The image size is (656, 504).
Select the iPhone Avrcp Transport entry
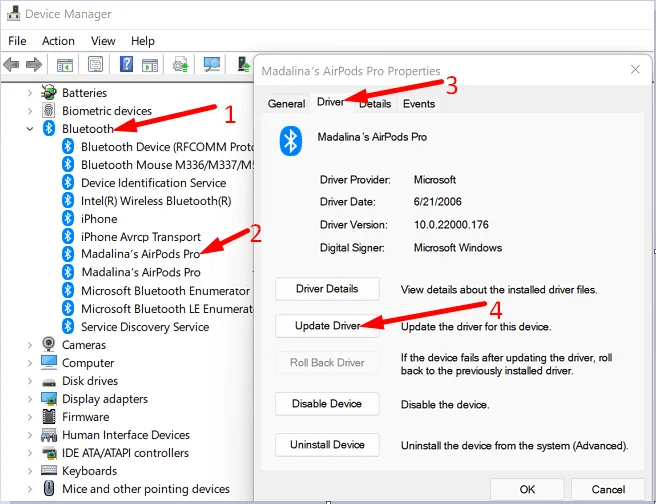coord(141,237)
